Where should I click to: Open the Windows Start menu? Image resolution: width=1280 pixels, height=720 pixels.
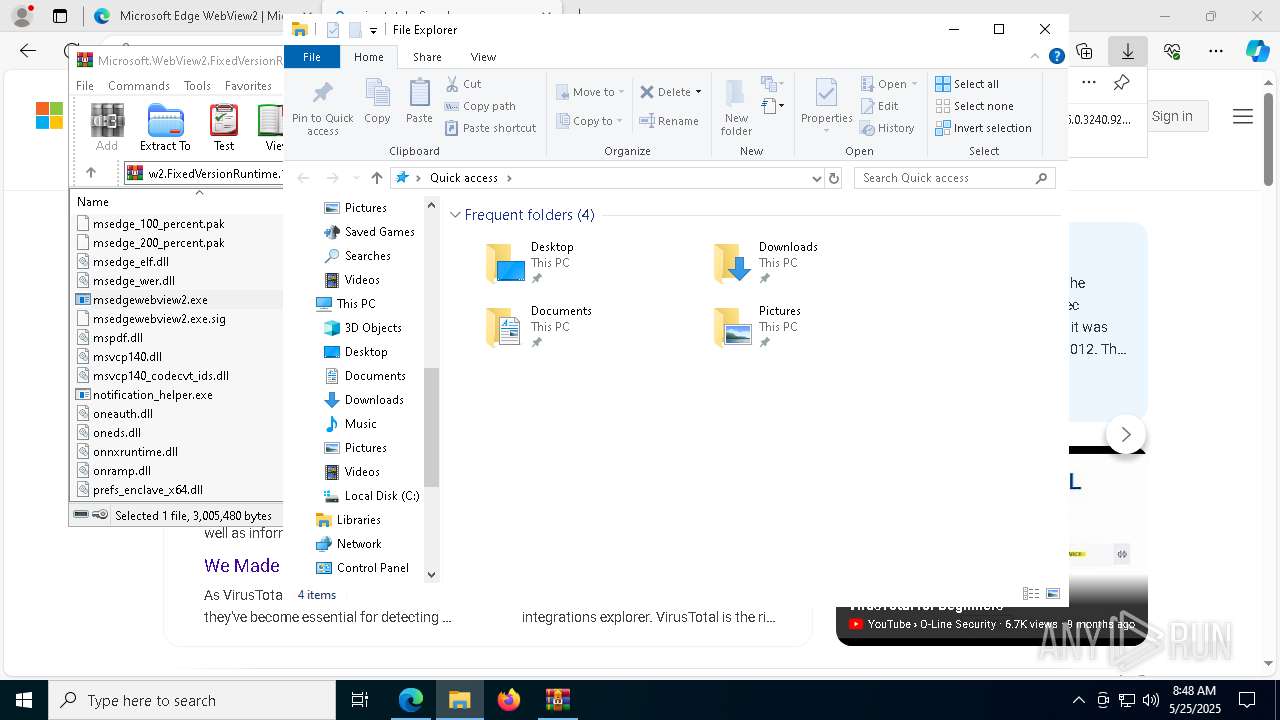[x=24, y=700]
